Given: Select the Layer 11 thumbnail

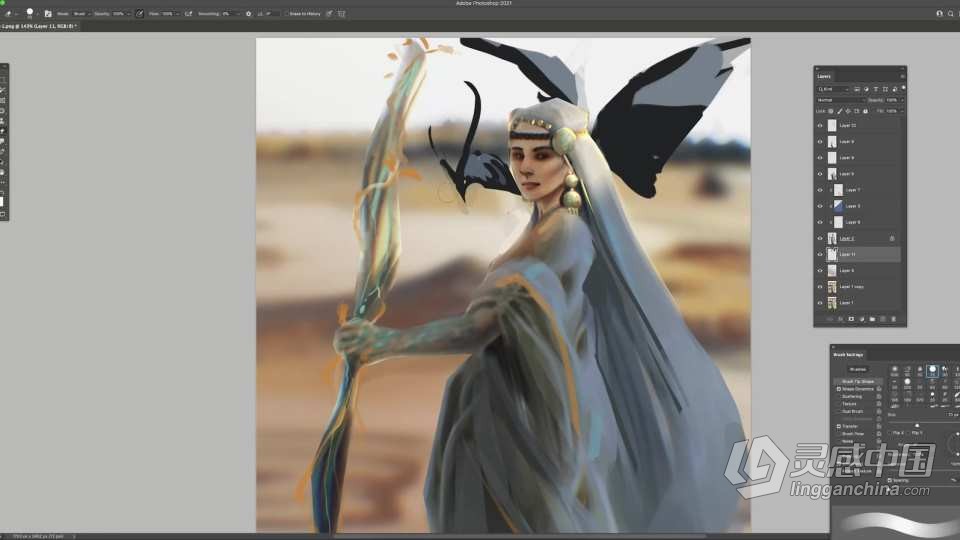Looking at the screenshot, I should pos(832,254).
